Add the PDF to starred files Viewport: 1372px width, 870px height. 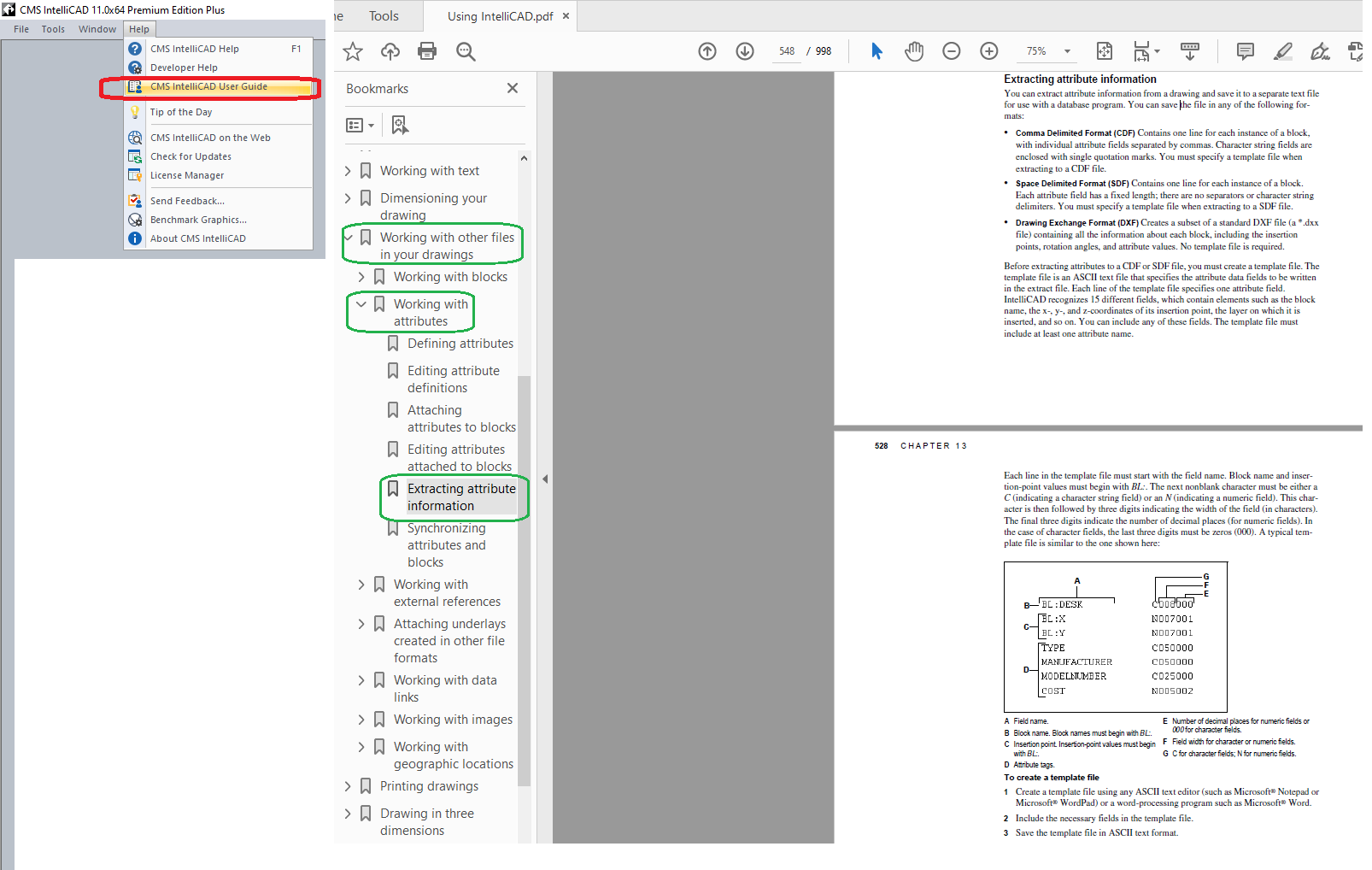(x=353, y=51)
